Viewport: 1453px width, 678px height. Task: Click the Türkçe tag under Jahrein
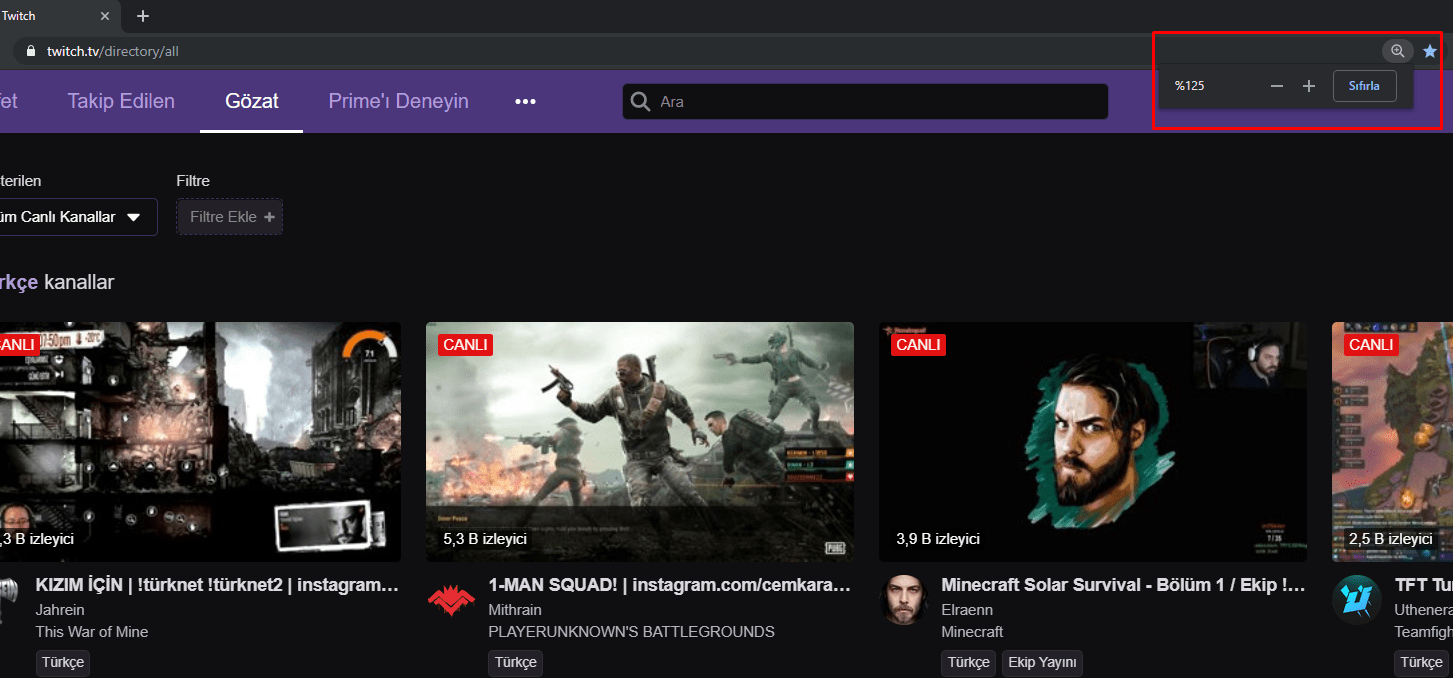point(63,662)
